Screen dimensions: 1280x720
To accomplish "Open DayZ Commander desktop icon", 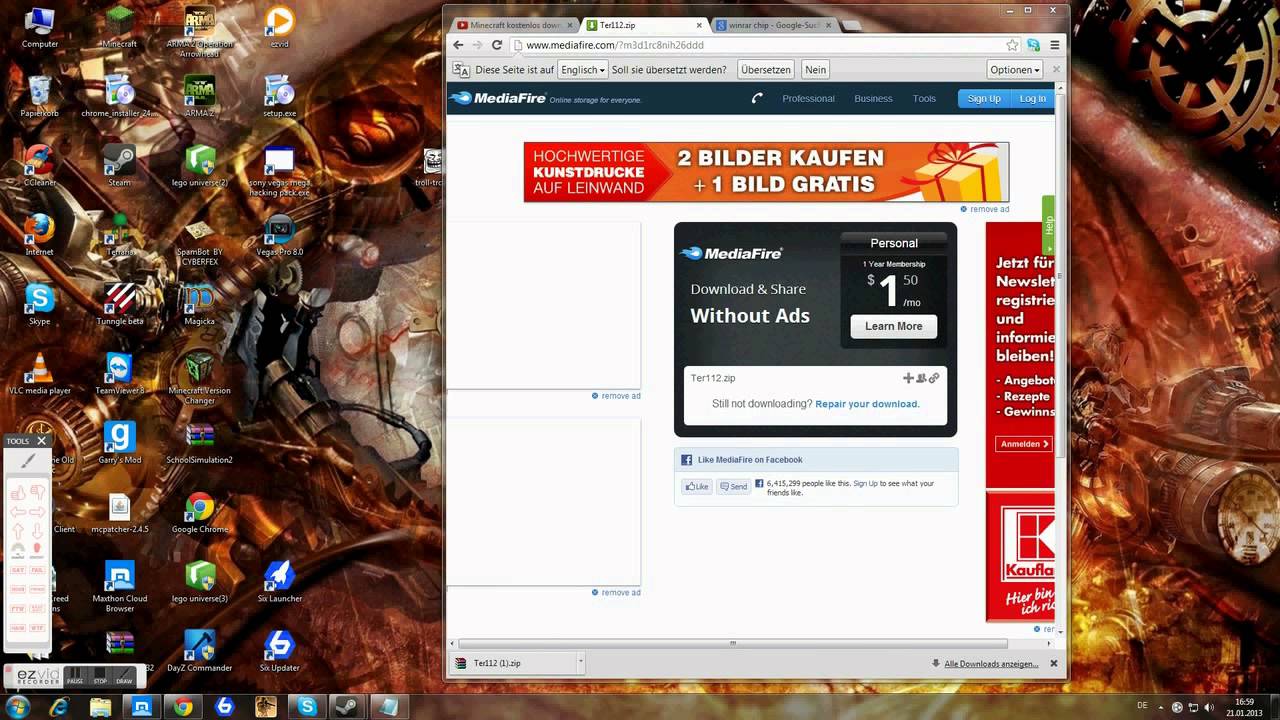I will (199, 649).
